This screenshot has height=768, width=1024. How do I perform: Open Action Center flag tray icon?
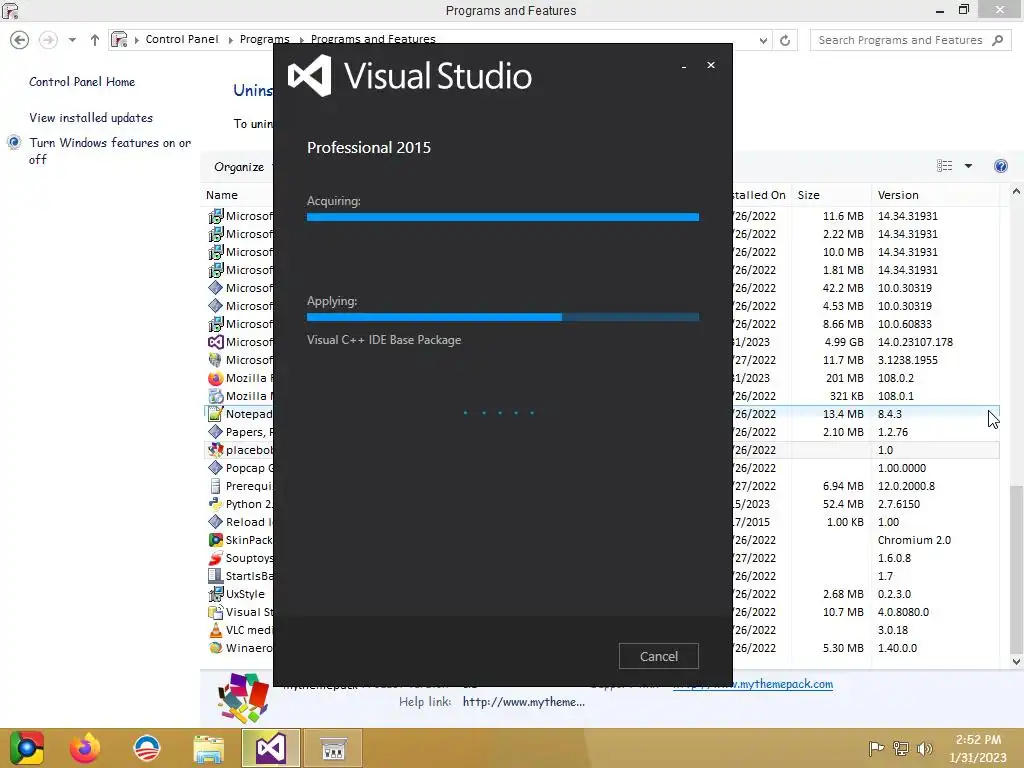[x=876, y=749]
